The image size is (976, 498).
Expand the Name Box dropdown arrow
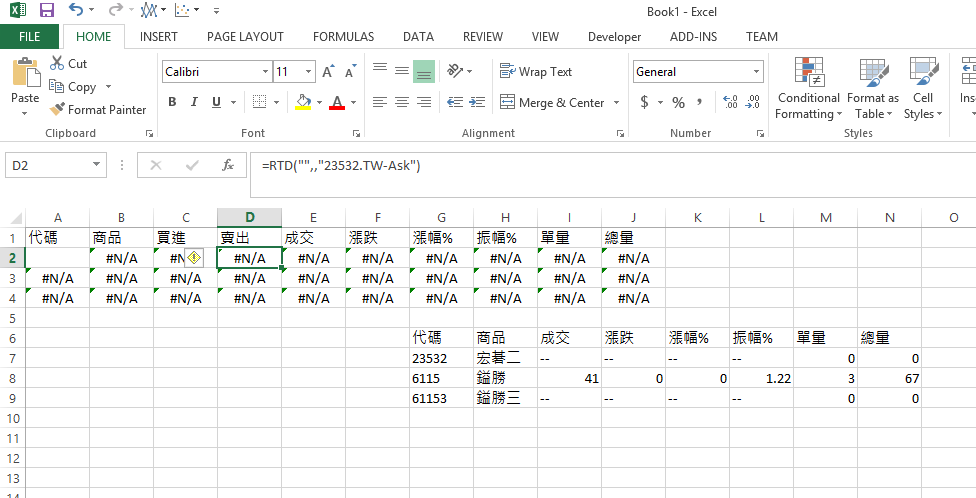[96, 165]
